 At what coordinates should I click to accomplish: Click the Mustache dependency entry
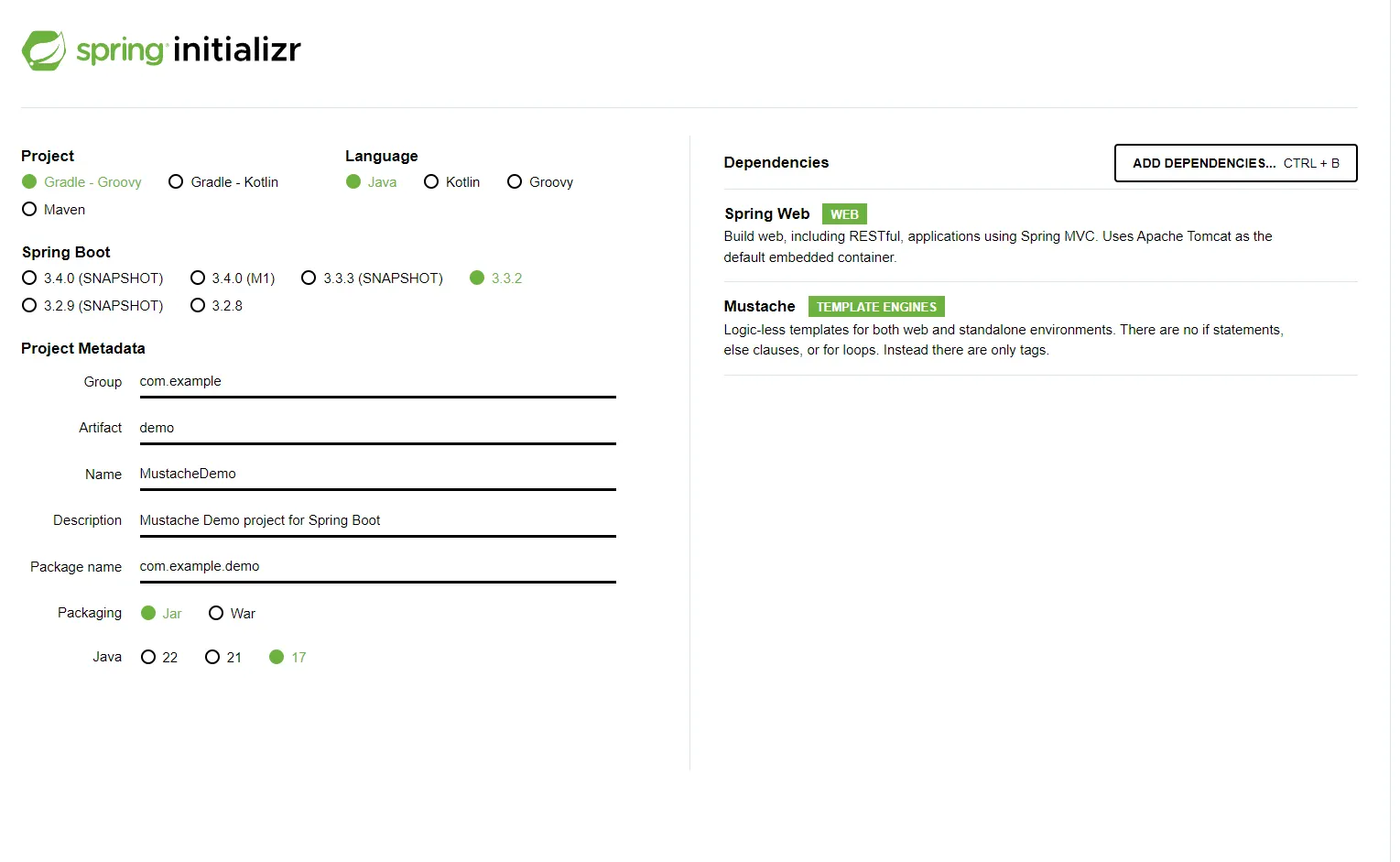(760, 307)
